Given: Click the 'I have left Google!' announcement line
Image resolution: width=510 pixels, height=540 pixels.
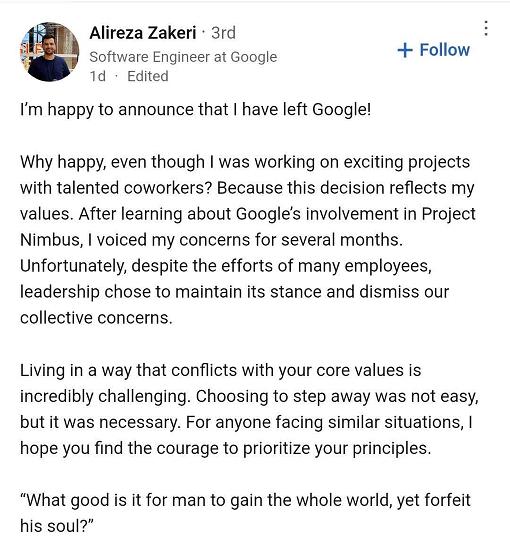Looking at the screenshot, I should point(196,110).
